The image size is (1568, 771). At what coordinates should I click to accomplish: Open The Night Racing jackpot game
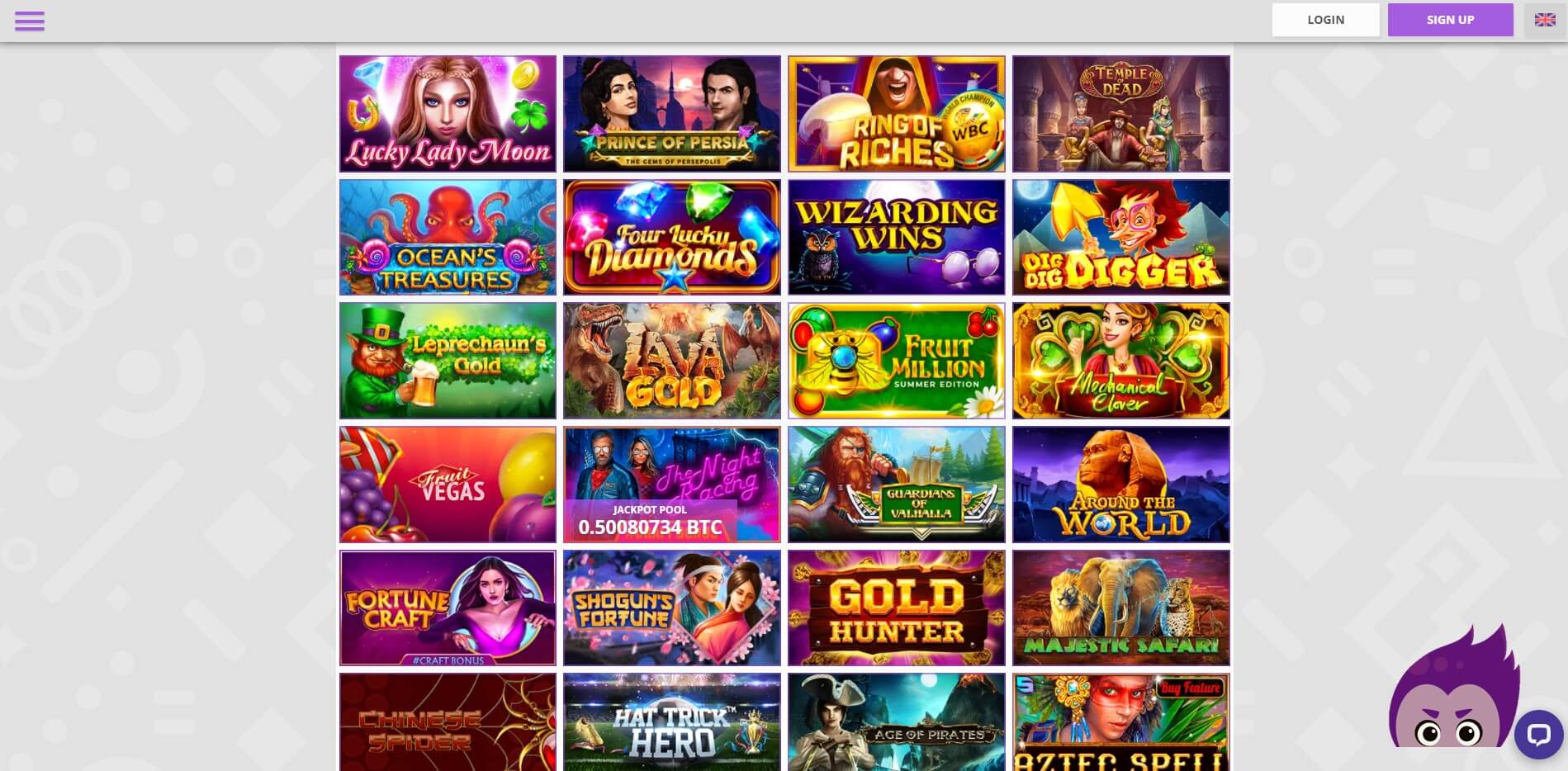coord(672,485)
